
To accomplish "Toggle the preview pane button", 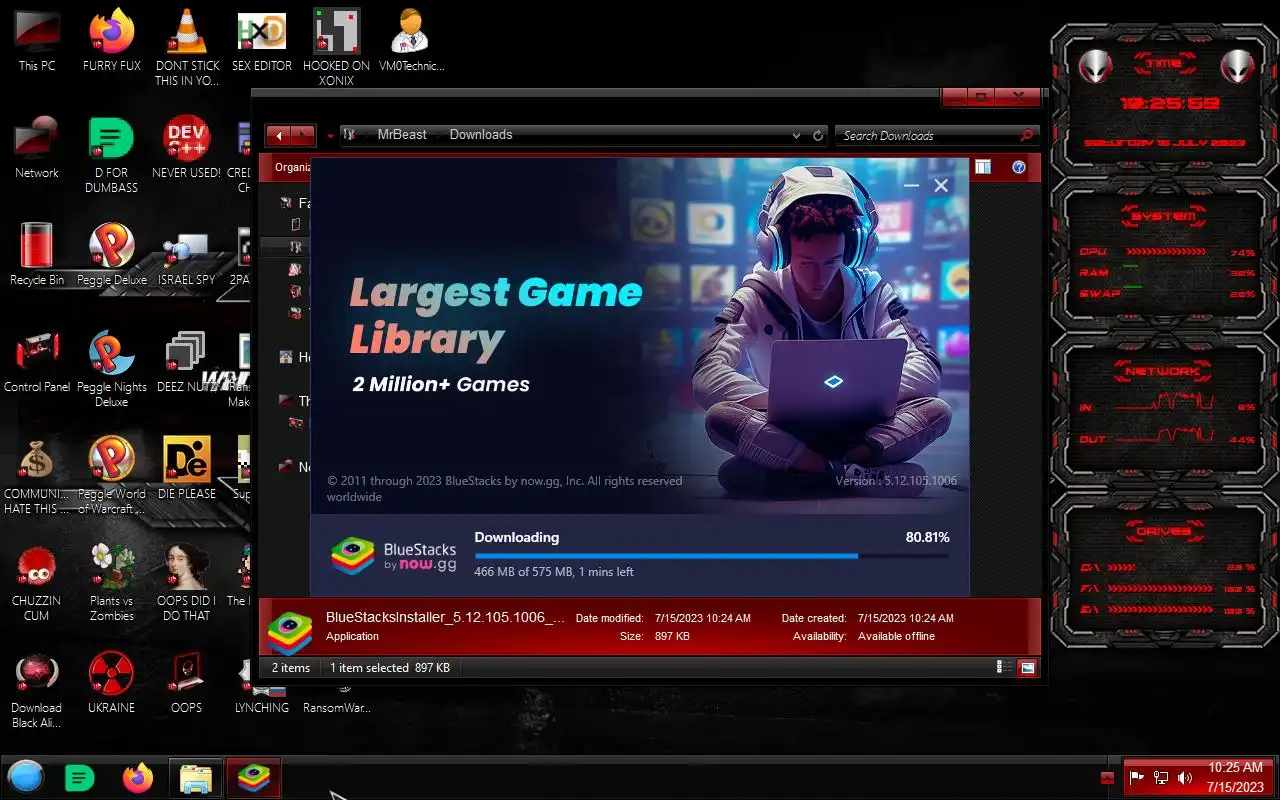I will (983, 167).
